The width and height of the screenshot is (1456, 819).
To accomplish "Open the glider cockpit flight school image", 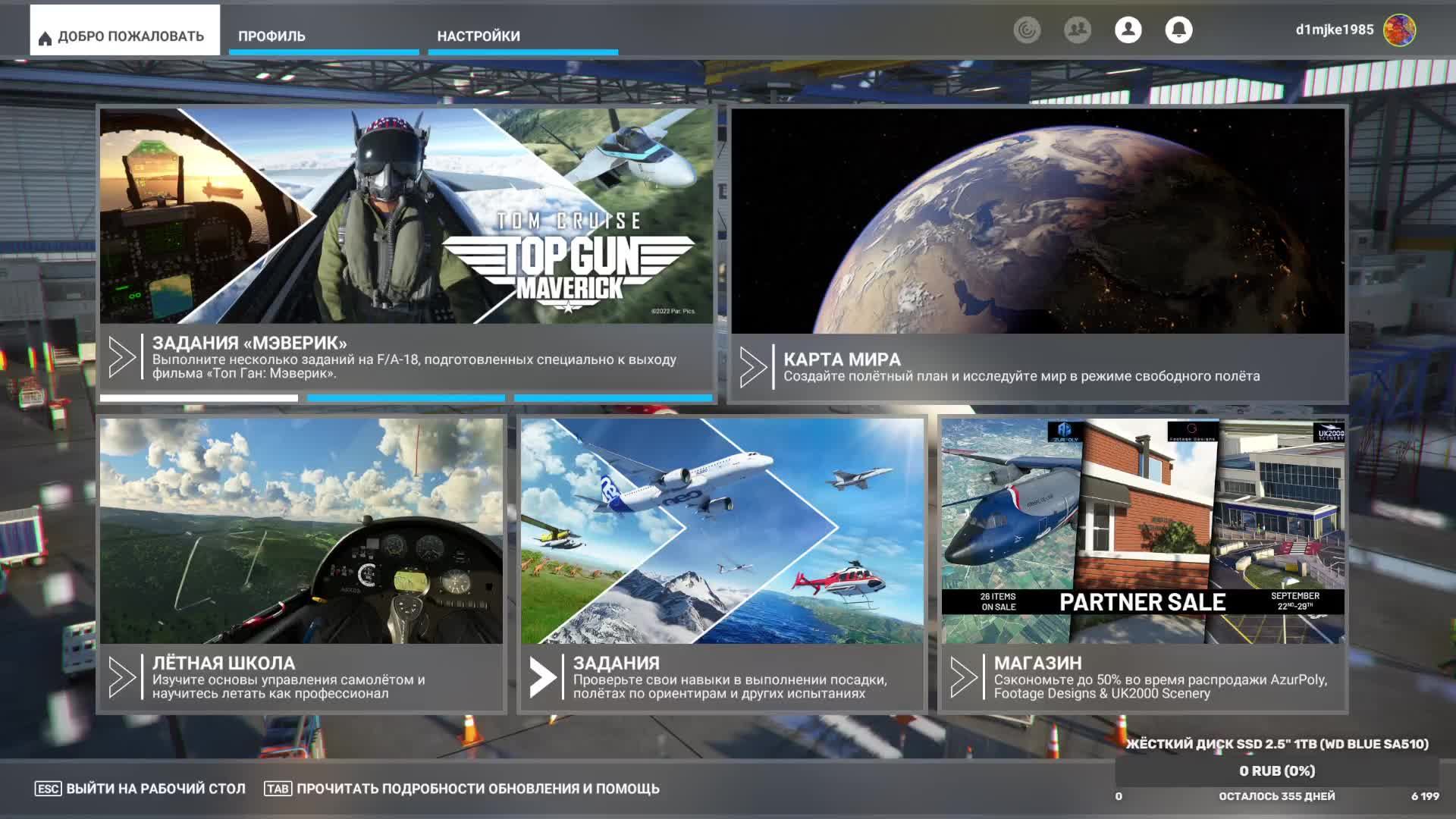I will pyautogui.click(x=301, y=531).
